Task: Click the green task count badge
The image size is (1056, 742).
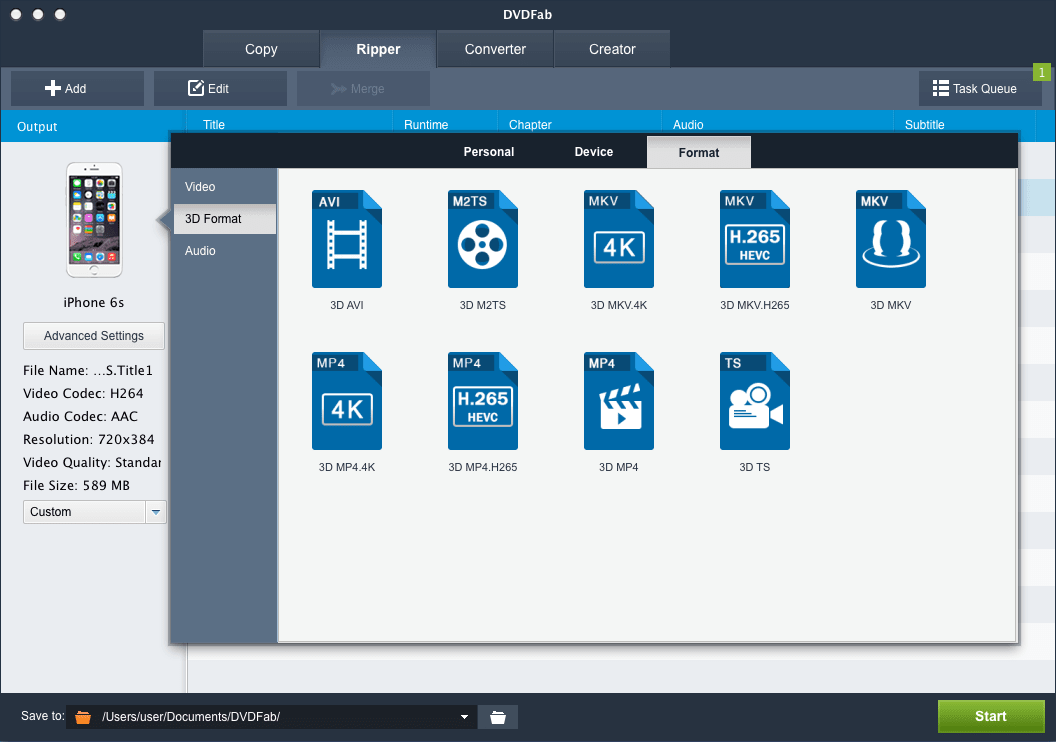Action: point(1041,72)
